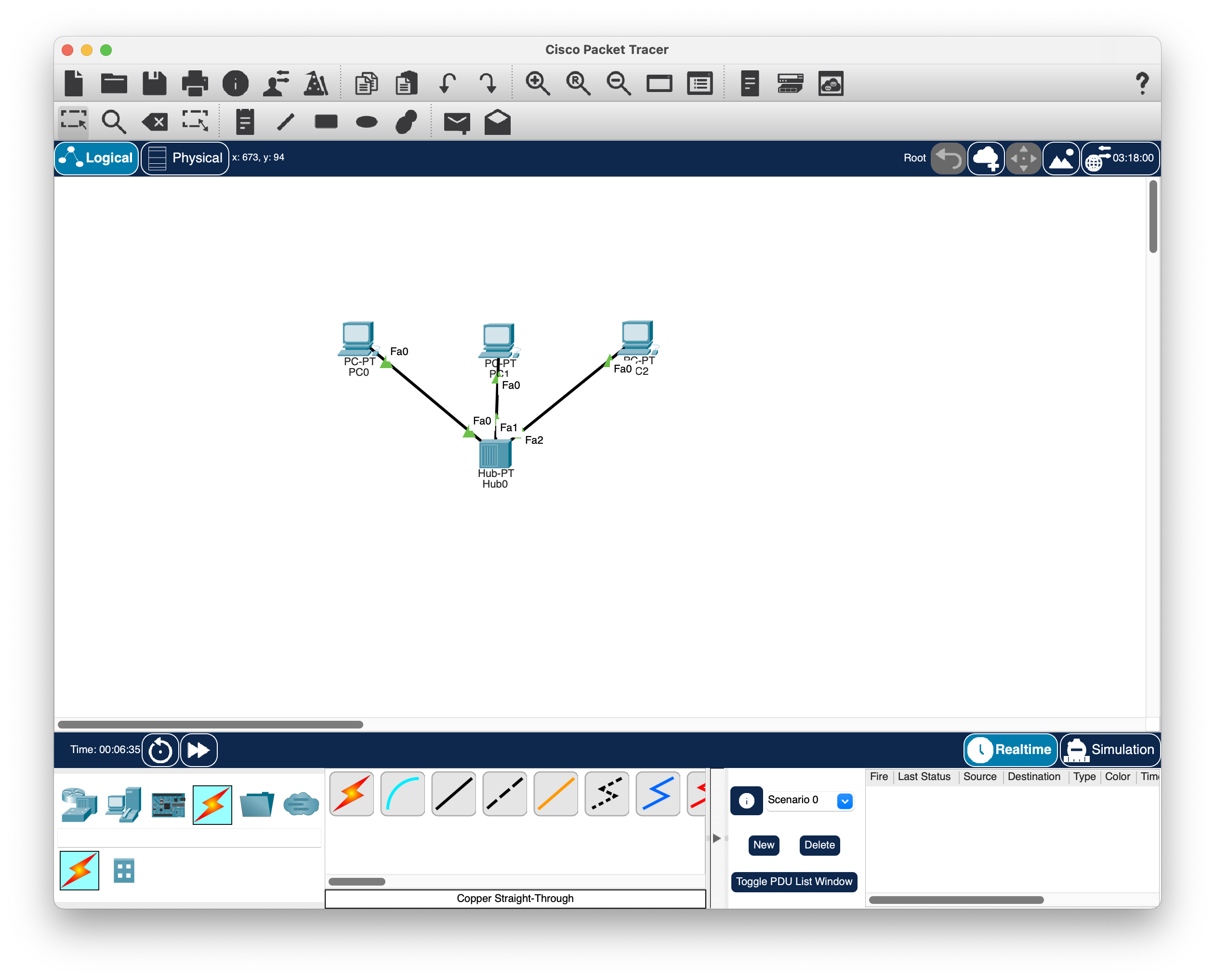This screenshot has height=980, width=1215.
Task: Choose the End Devices category icon
Action: click(123, 805)
